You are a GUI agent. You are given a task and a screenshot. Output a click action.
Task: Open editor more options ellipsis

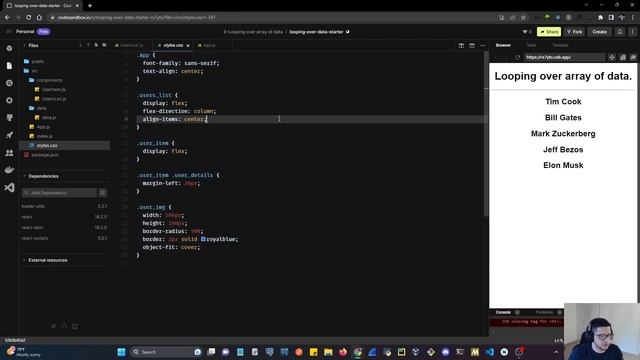point(482,46)
